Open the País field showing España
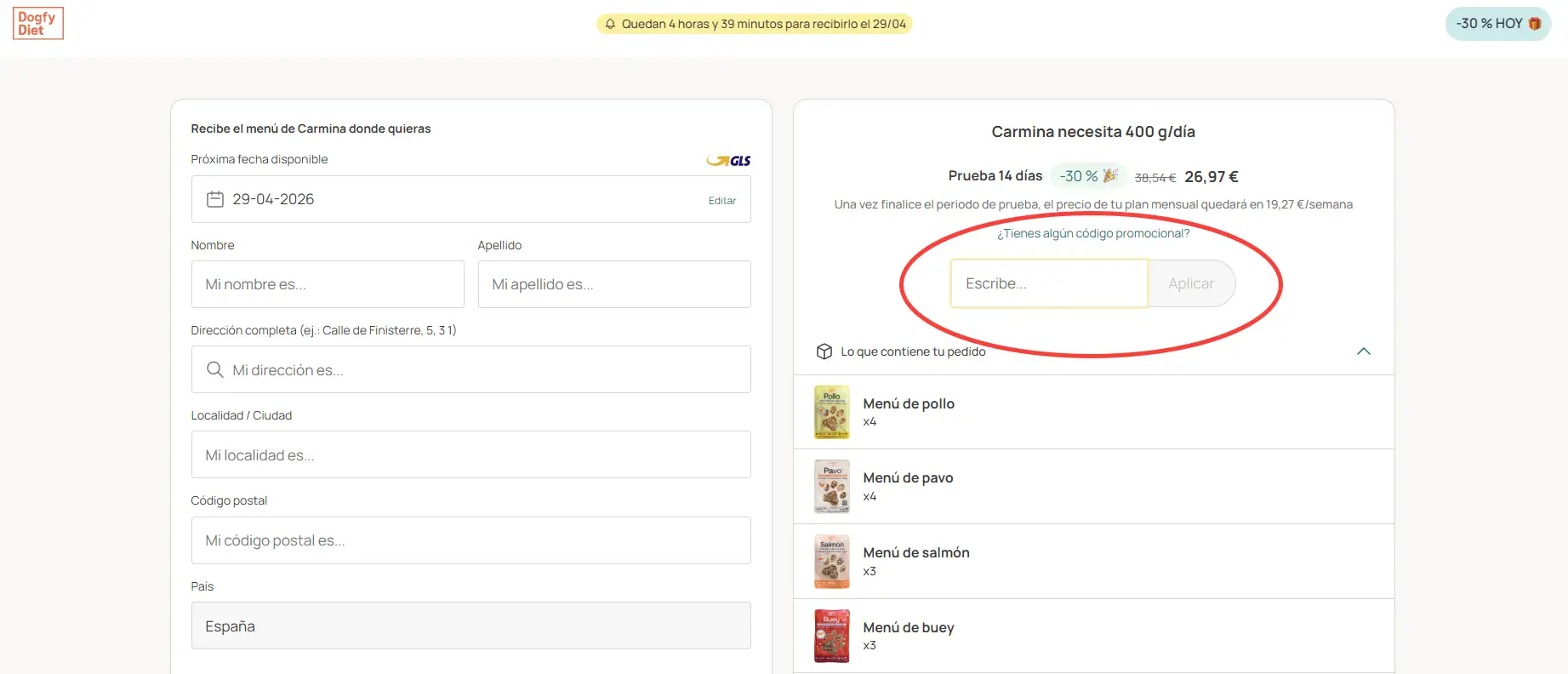The height and width of the screenshot is (674, 1568). (470, 626)
